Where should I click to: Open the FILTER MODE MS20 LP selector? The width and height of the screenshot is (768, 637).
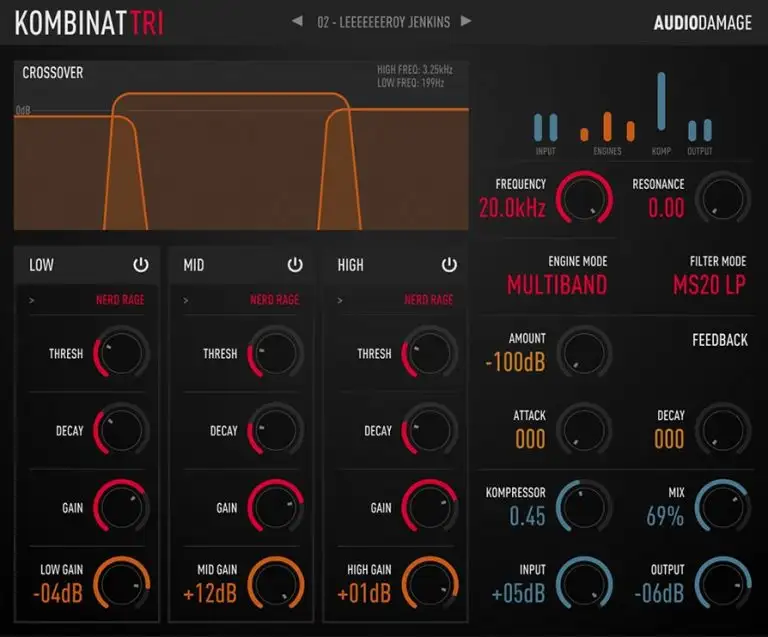coord(709,285)
